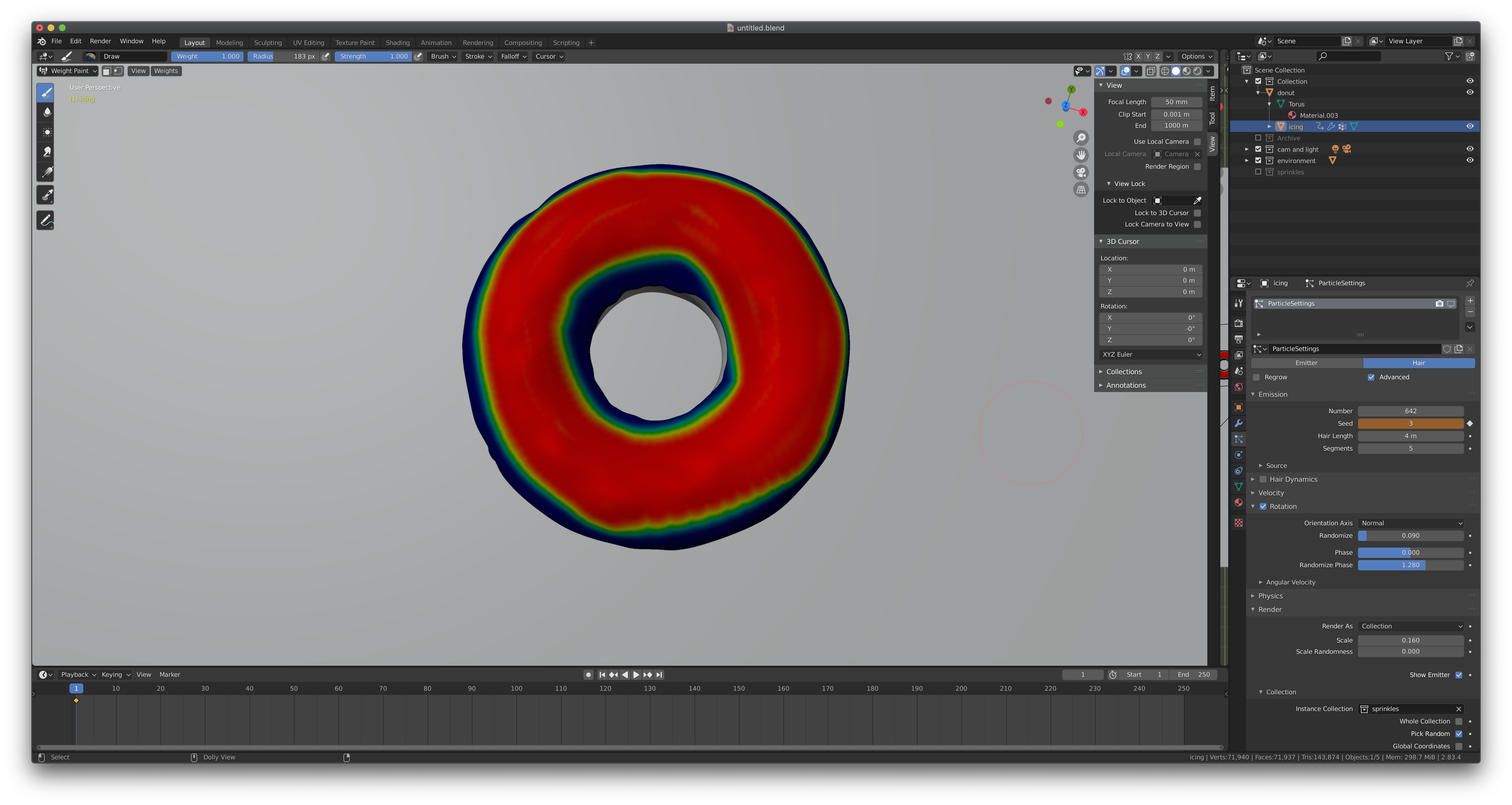Select the Annotate pencil tool
The height and width of the screenshot is (805, 1512).
click(46, 220)
